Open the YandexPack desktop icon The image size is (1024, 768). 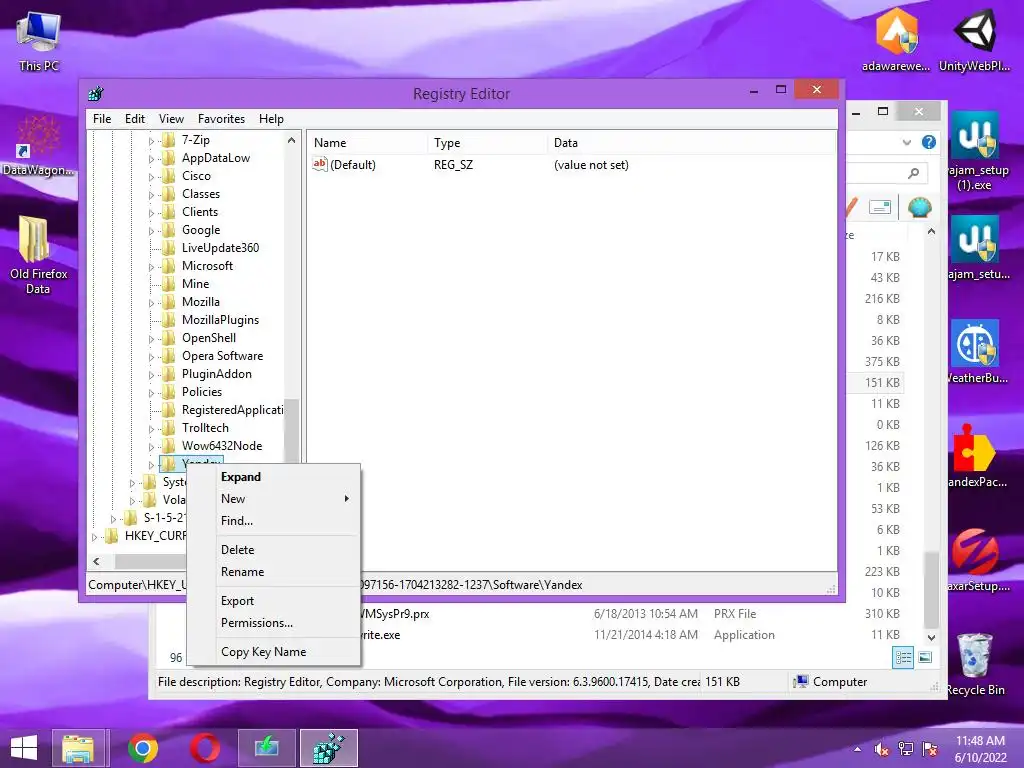[x=974, y=455]
